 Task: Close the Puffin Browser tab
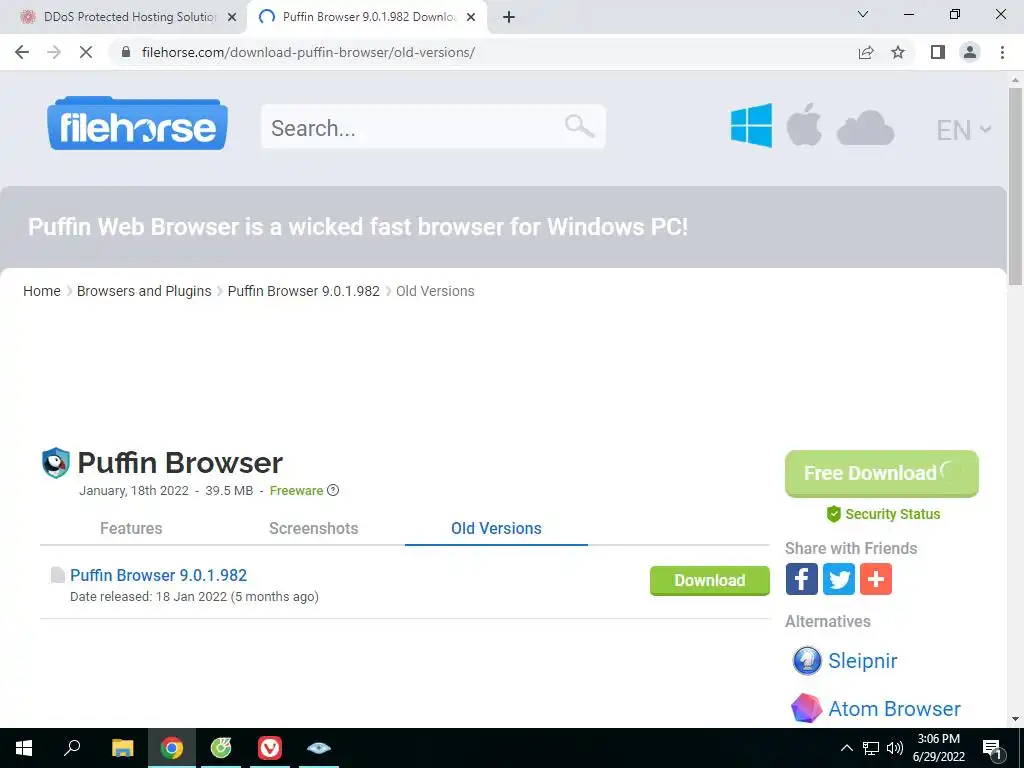click(471, 18)
